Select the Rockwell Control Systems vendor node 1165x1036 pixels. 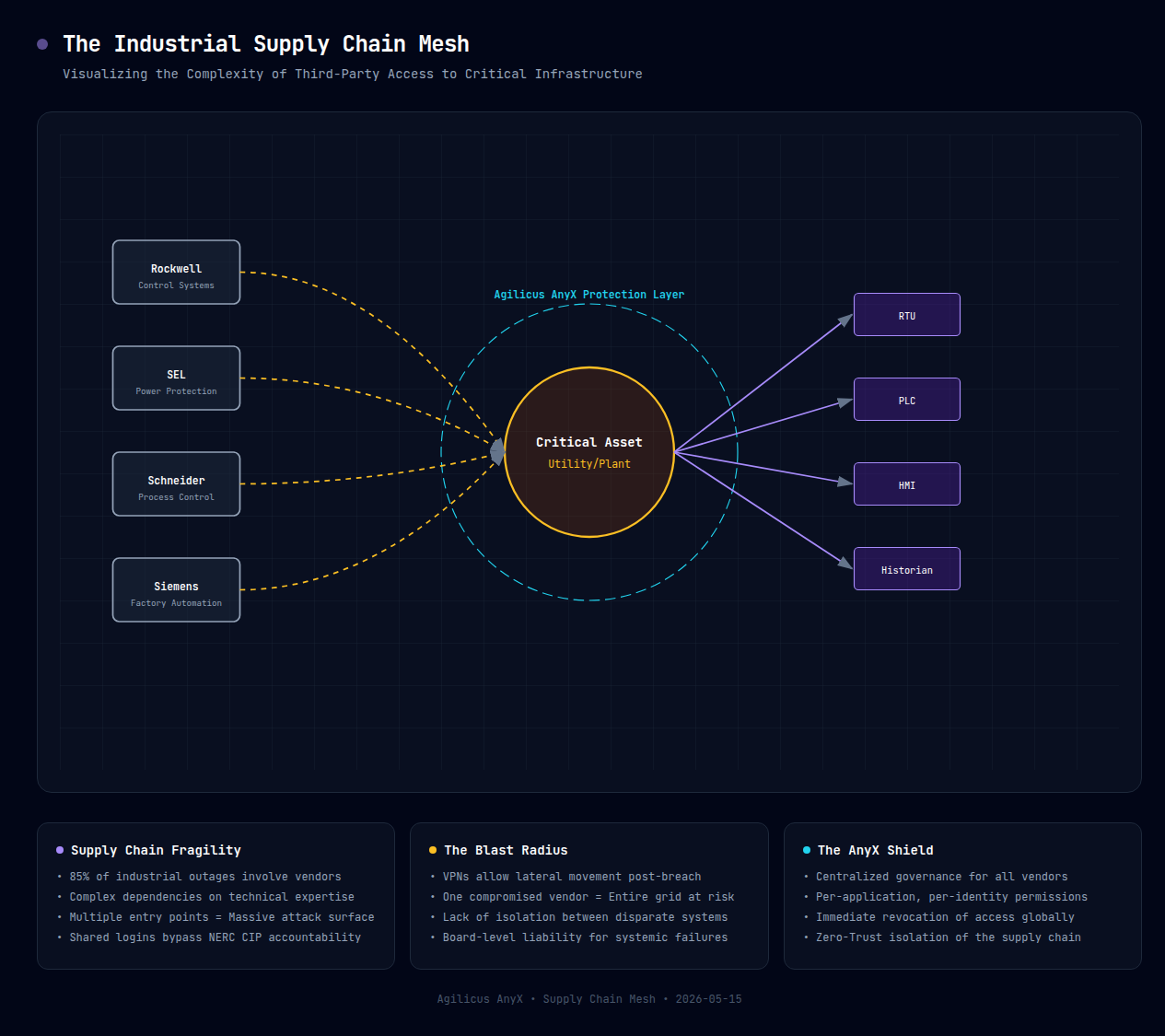coord(176,273)
